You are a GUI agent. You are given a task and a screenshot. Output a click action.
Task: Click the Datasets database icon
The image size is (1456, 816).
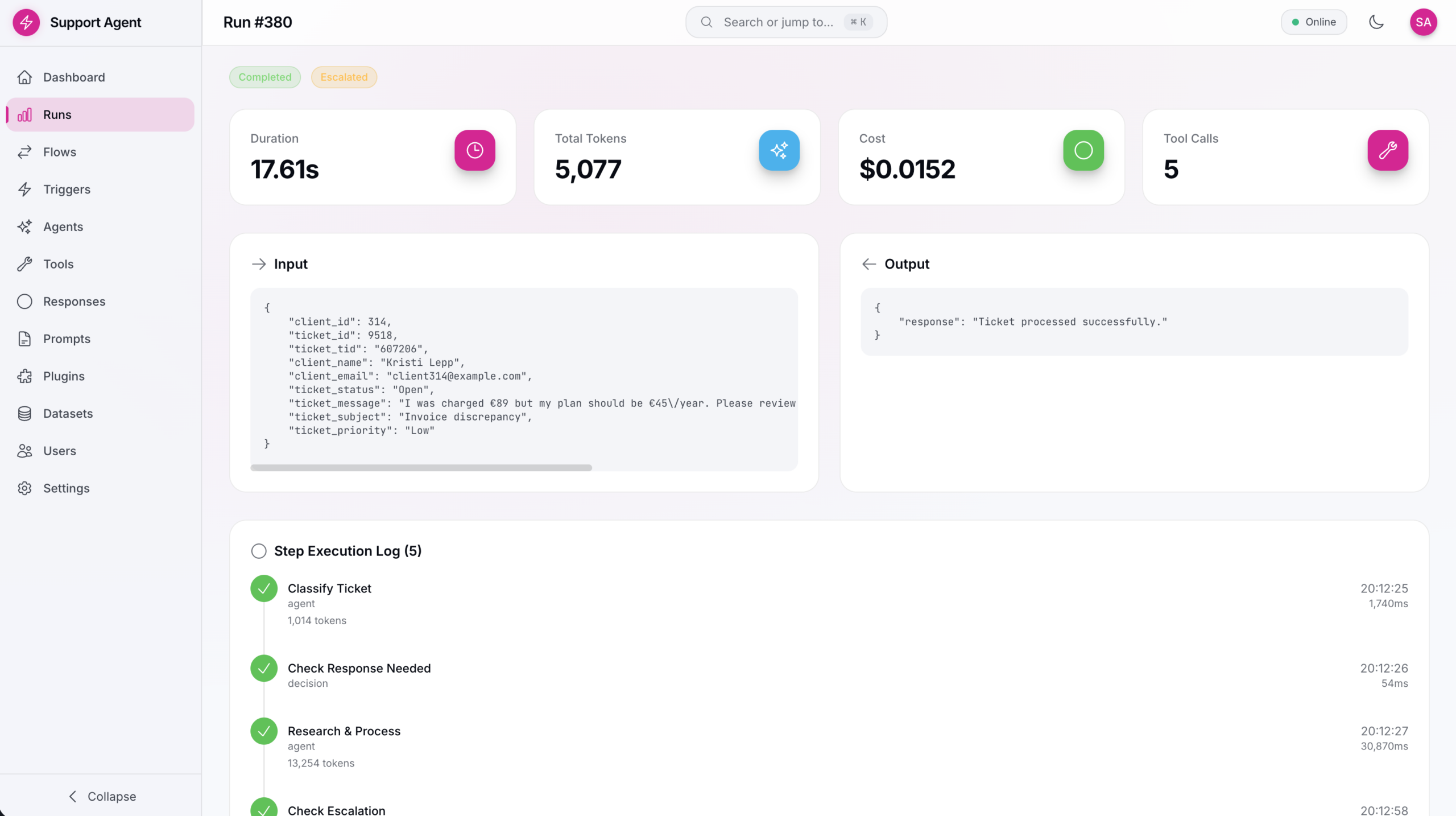[24, 414]
